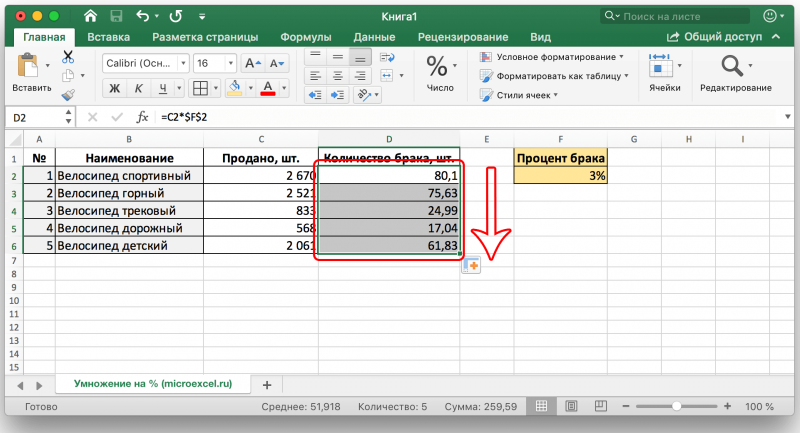This screenshot has width=800, height=433.
Task: Redo with the circular arrow icon
Action: pyautogui.click(x=176, y=16)
